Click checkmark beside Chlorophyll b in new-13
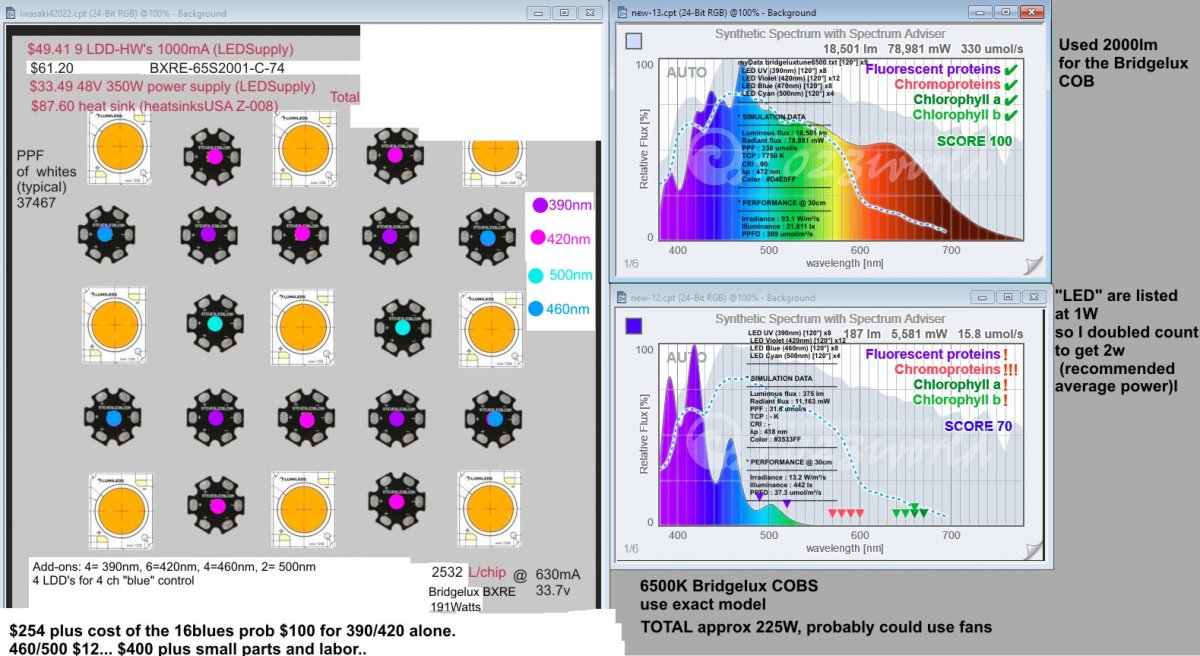1200x656 pixels. point(1011,115)
